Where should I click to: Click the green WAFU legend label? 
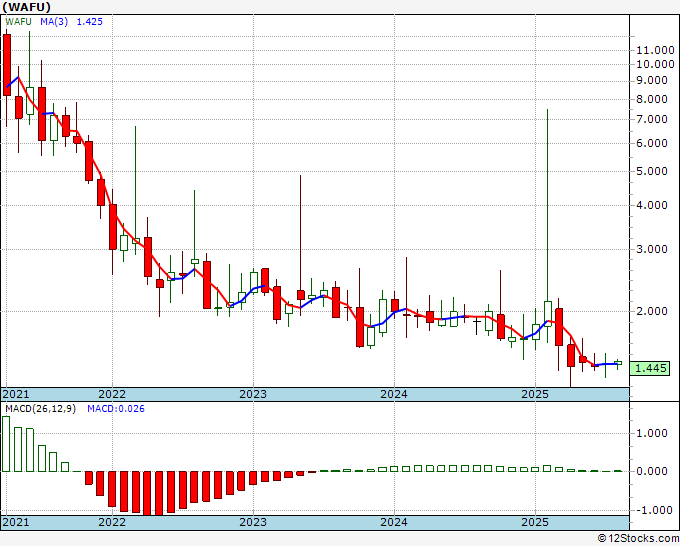(18, 22)
